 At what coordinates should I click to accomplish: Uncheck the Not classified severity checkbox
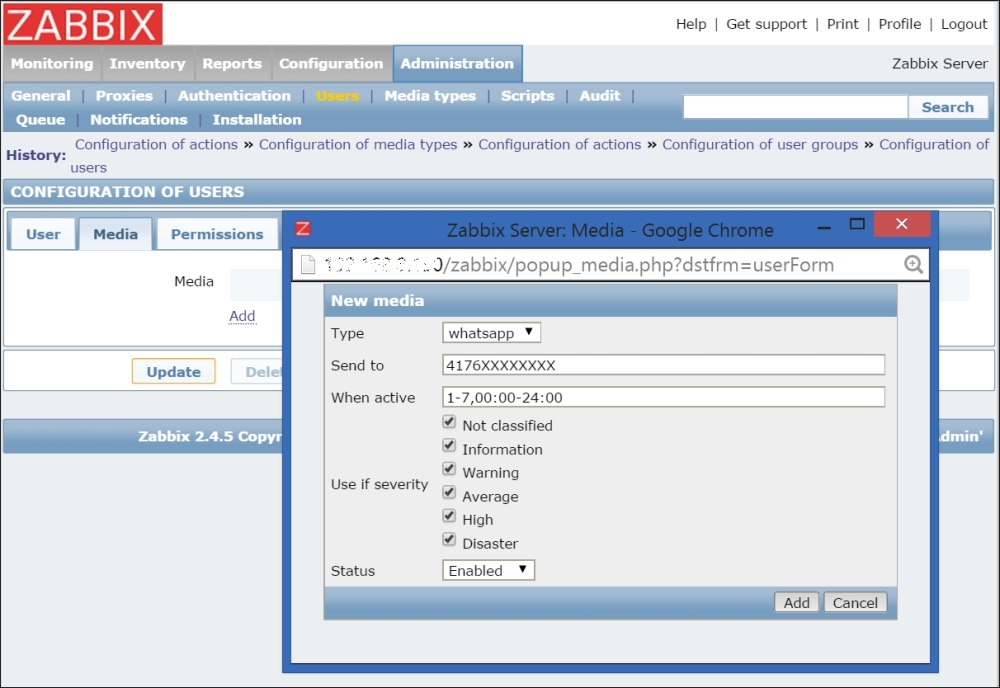coord(449,423)
